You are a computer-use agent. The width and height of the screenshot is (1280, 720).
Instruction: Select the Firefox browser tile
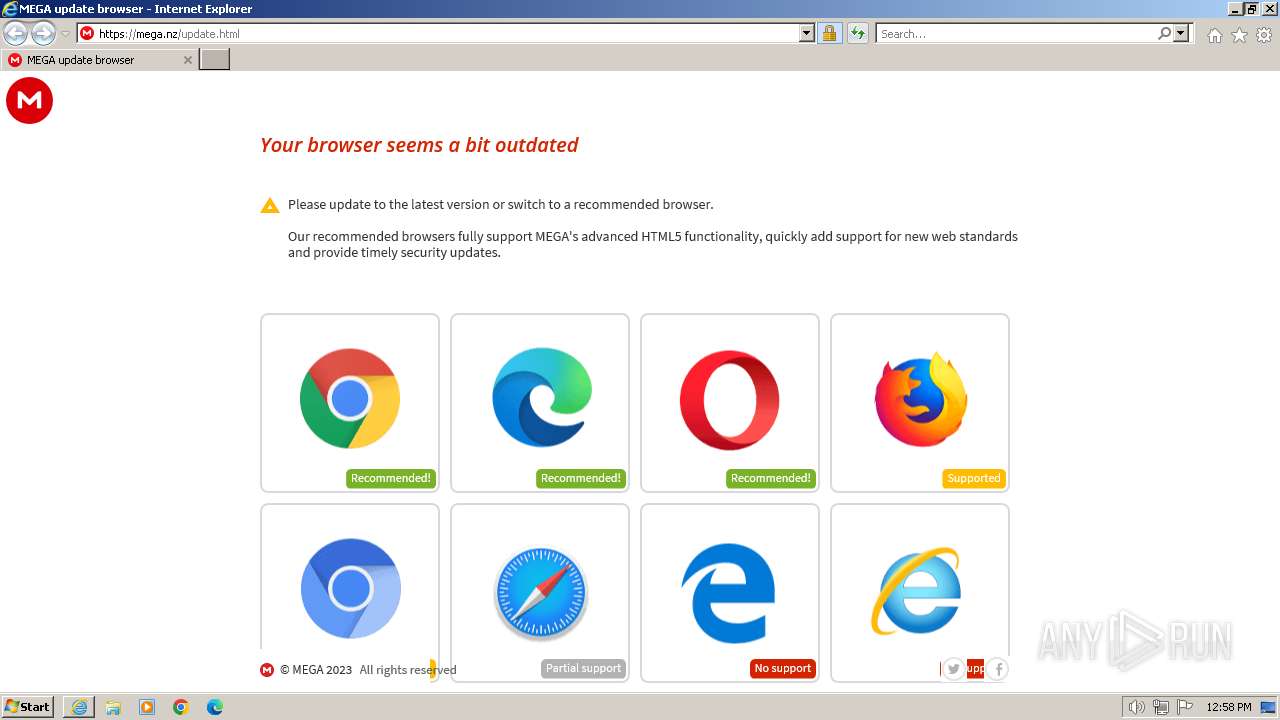tap(920, 403)
